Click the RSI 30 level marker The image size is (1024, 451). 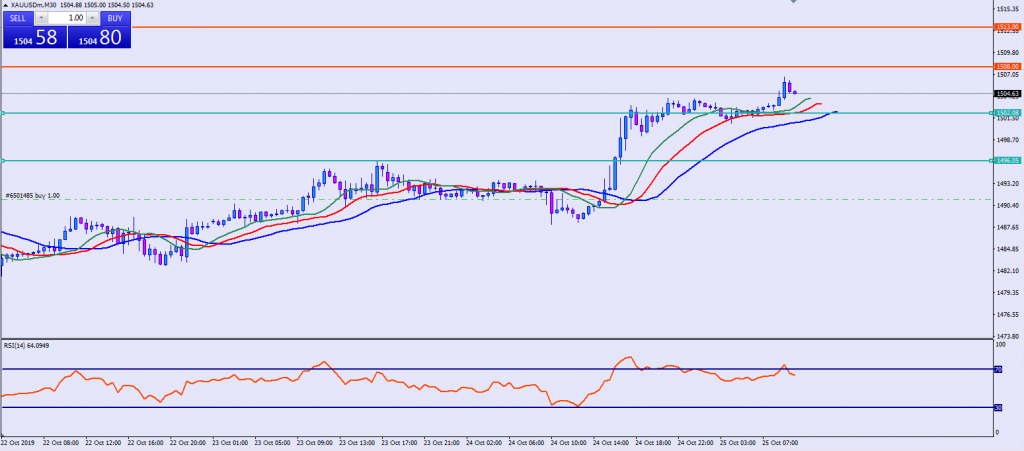click(997, 407)
